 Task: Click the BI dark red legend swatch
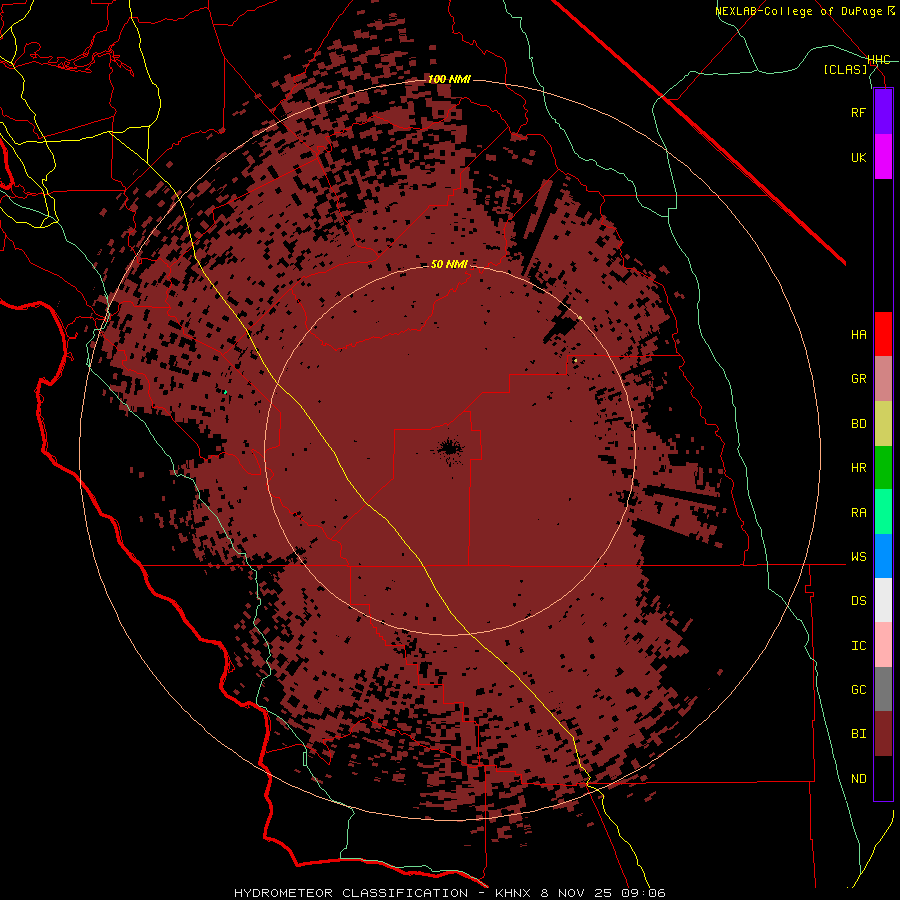pos(883,734)
